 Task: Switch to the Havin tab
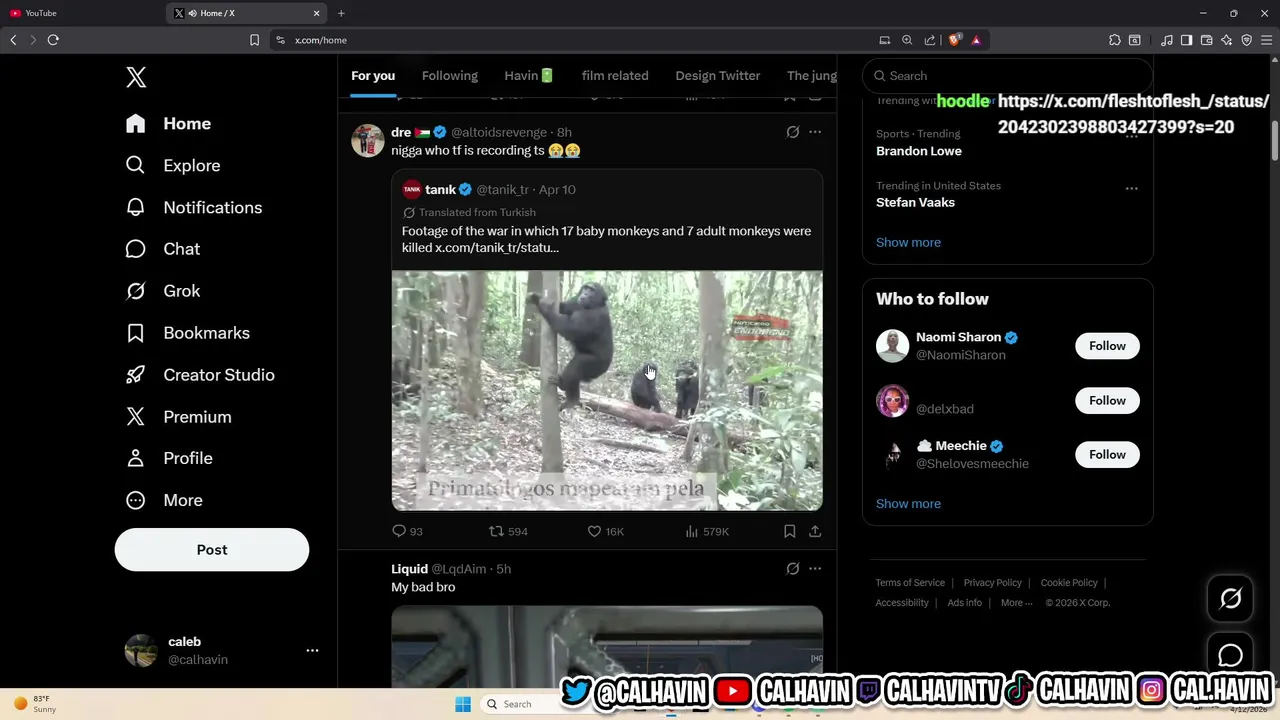pos(529,76)
